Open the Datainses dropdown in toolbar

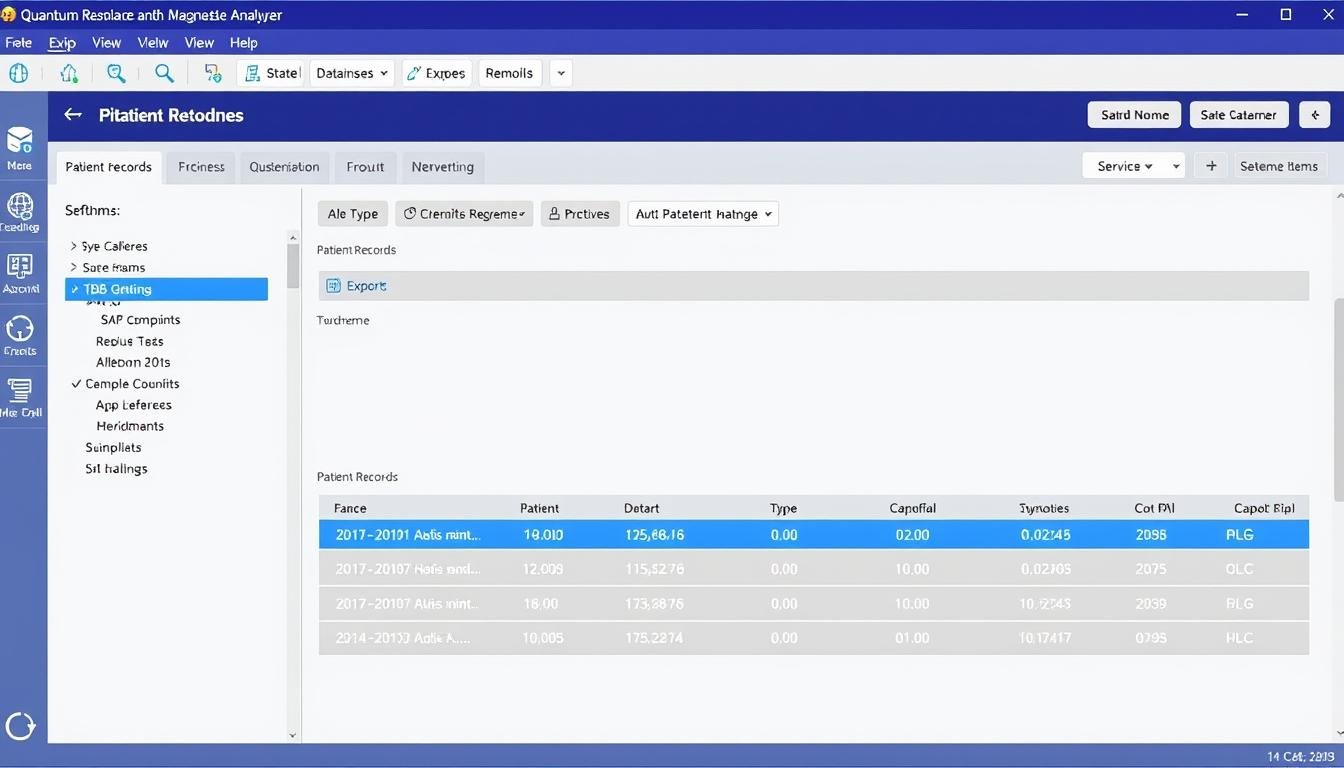pyautogui.click(x=351, y=73)
